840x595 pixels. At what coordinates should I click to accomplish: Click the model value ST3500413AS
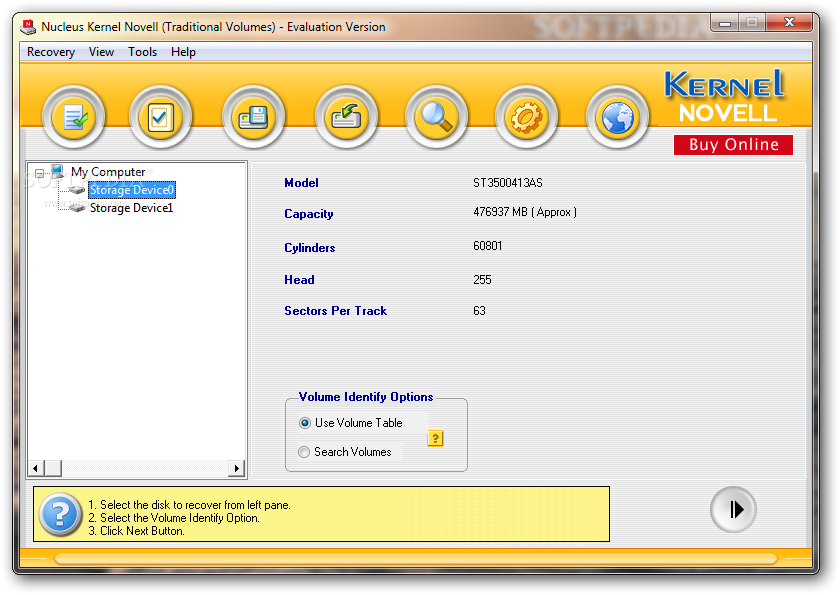(508, 183)
